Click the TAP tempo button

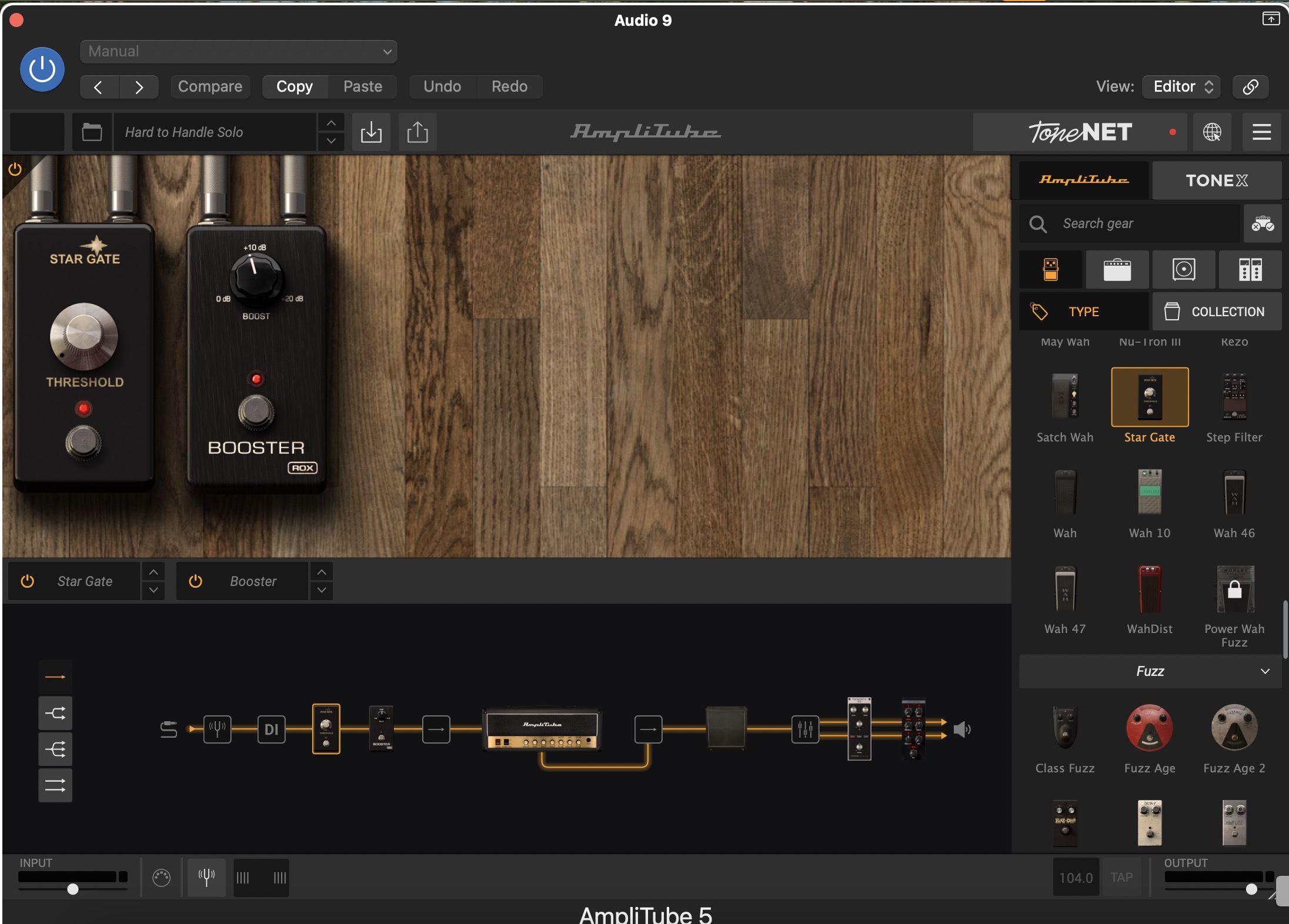pyautogui.click(x=1121, y=877)
